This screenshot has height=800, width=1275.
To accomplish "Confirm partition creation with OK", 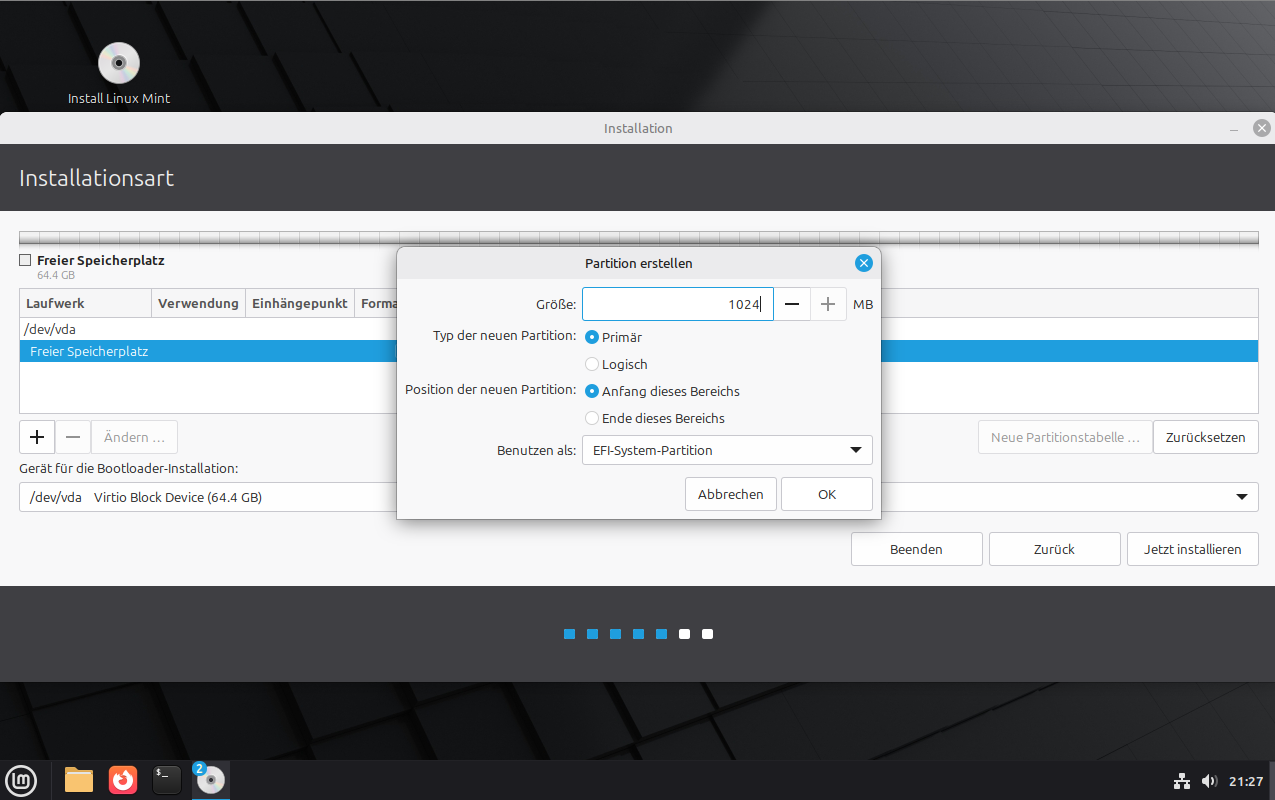I will (826, 494).
